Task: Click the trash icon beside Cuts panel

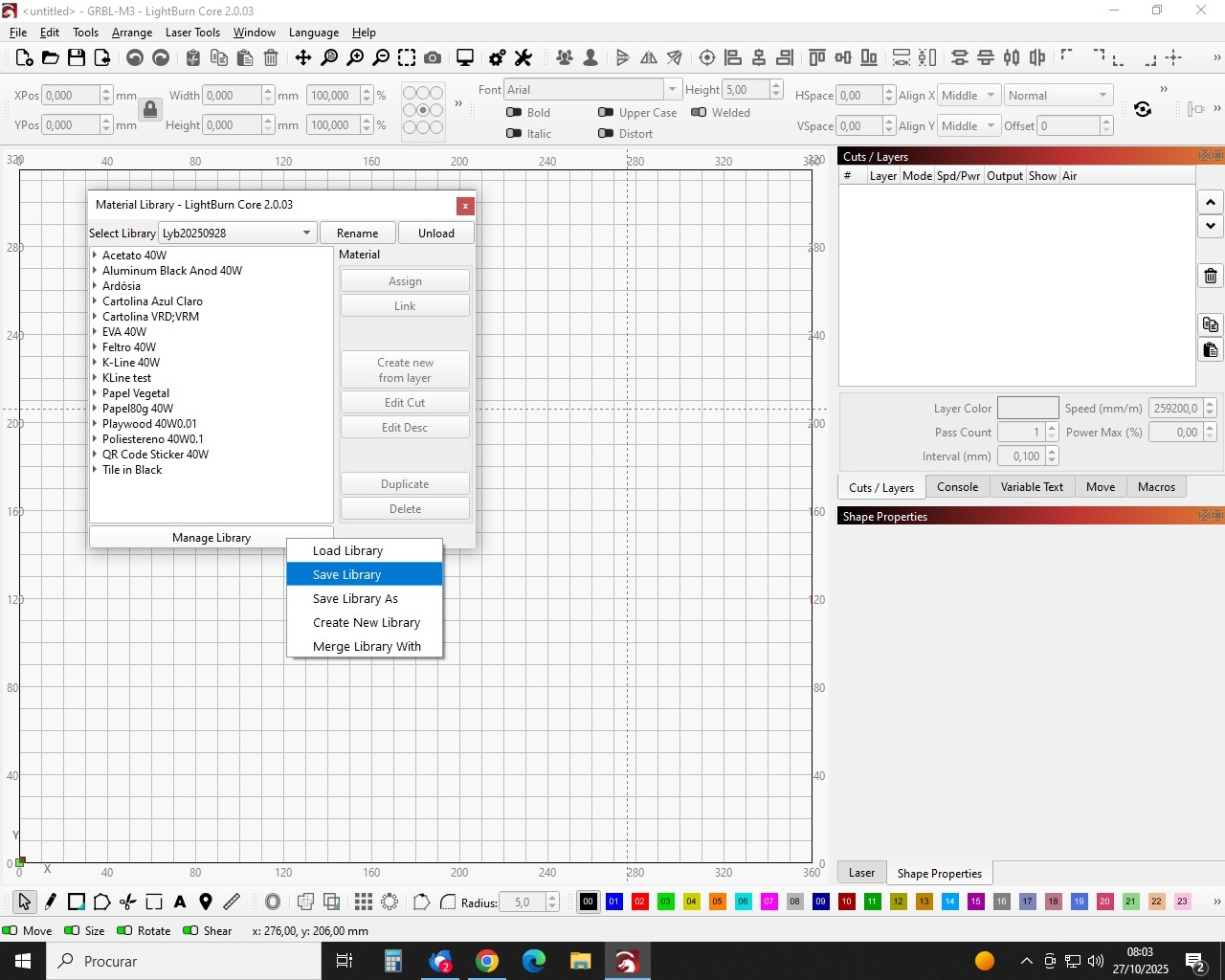Action: (1211, 277)
